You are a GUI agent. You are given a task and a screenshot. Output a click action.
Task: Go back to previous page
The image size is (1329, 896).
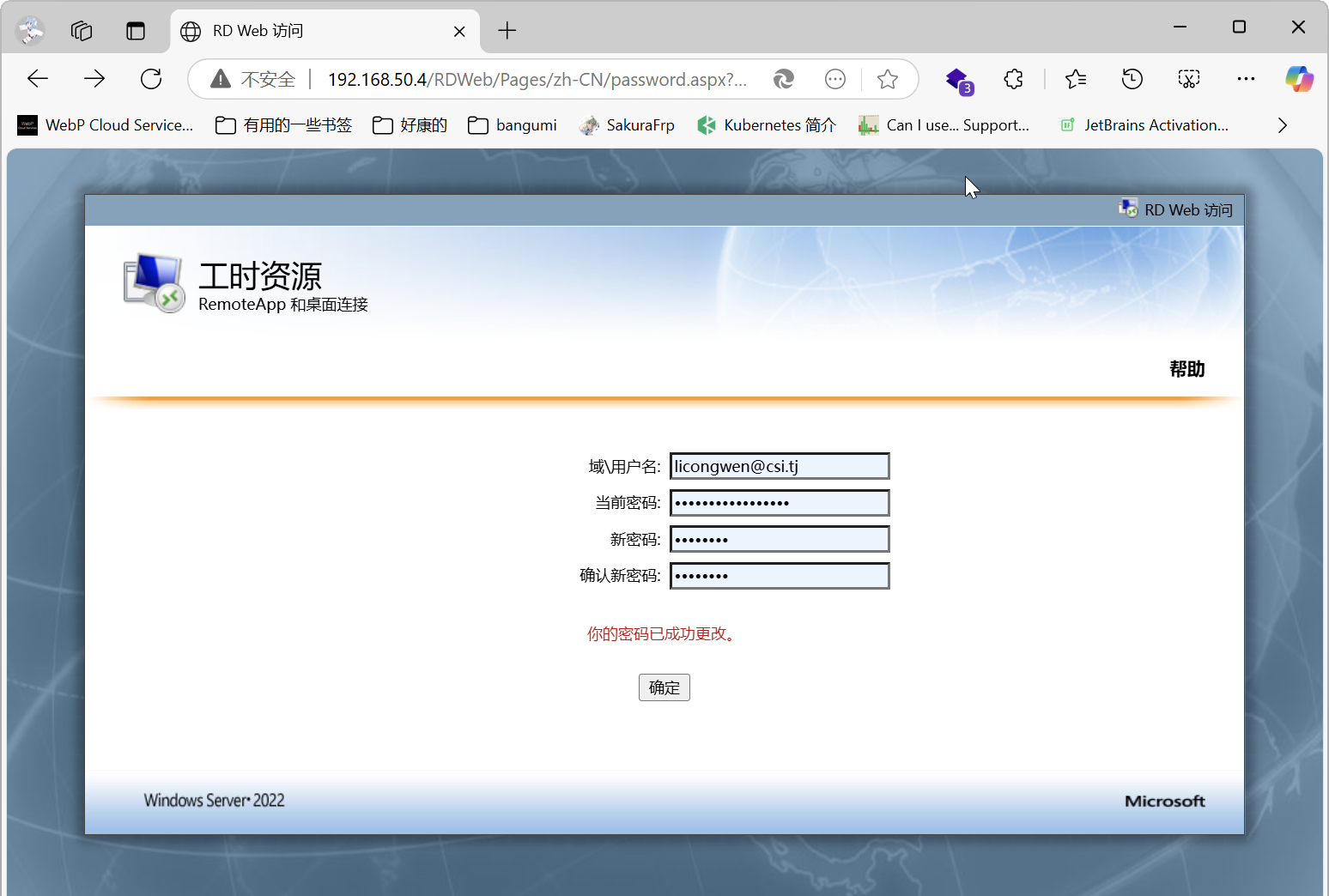(38, 79)
